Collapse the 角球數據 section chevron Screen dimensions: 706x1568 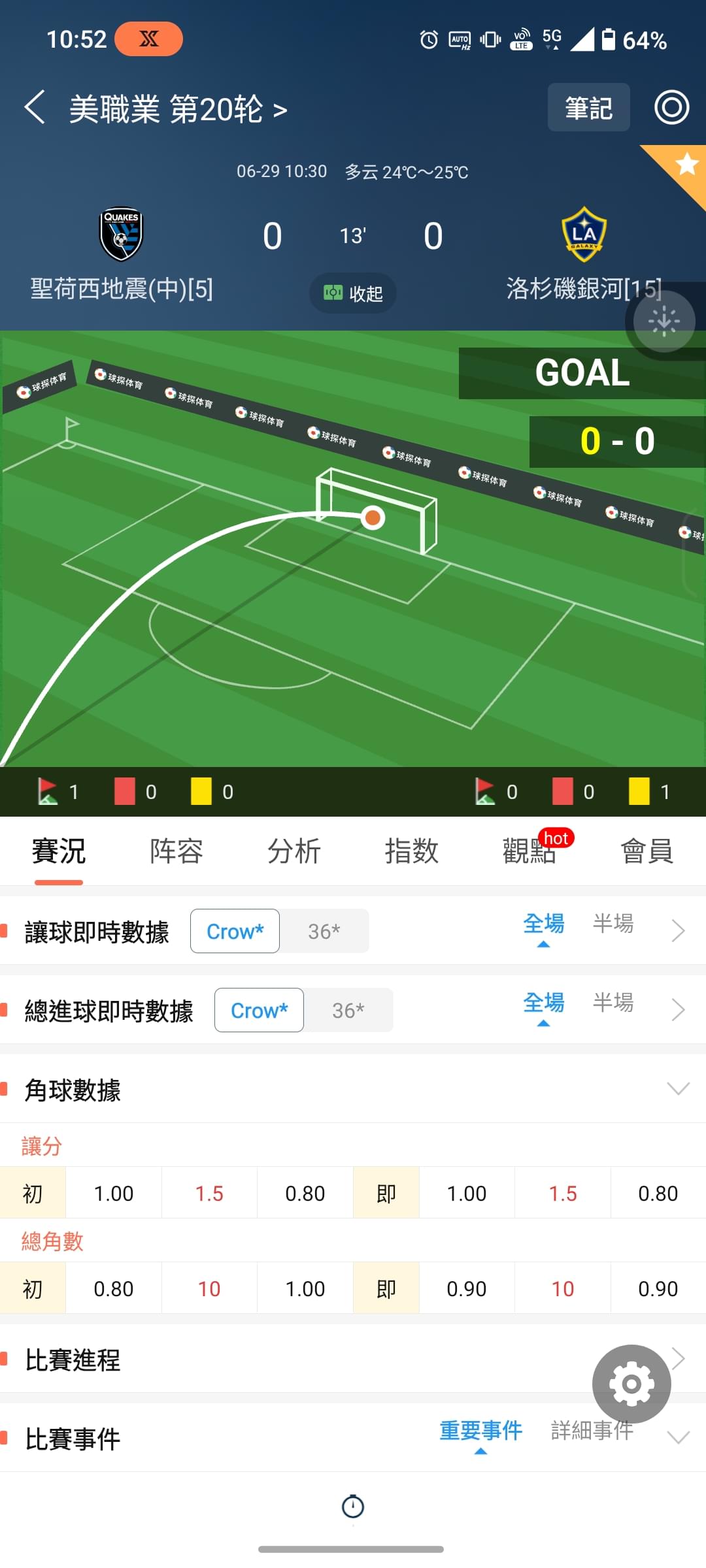(x=678, y=1088)
